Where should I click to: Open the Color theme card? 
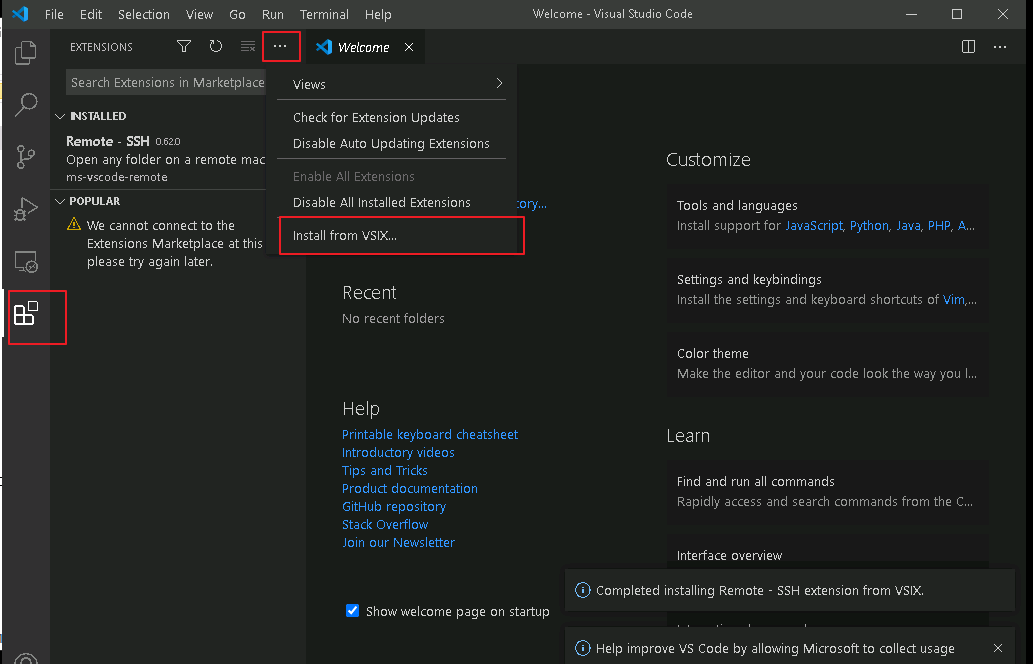click(827, 363)
